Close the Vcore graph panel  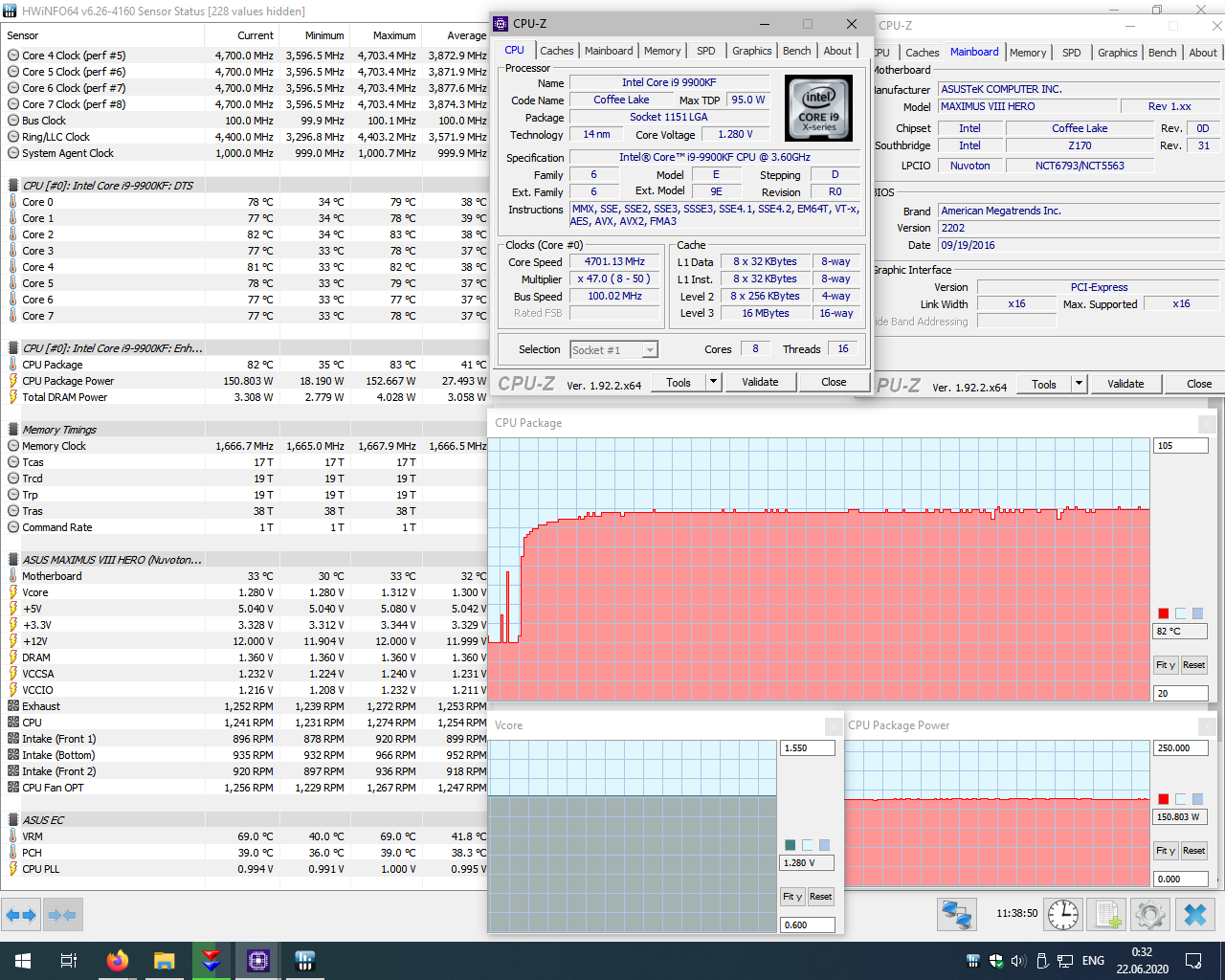pyautogui.click(x=835, y=725)
